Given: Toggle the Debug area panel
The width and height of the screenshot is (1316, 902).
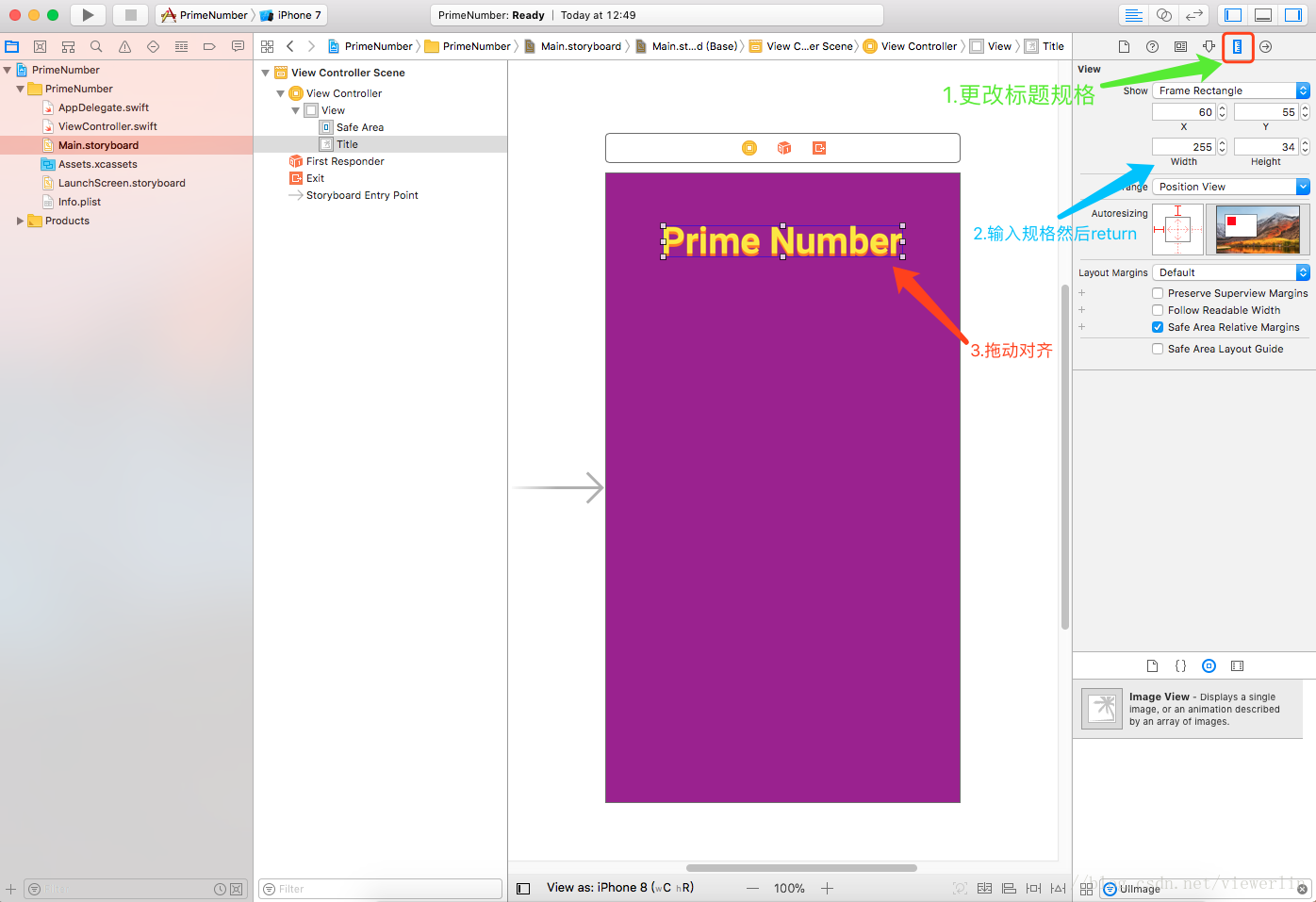Looking at the screenshot, I should 1263,15.
